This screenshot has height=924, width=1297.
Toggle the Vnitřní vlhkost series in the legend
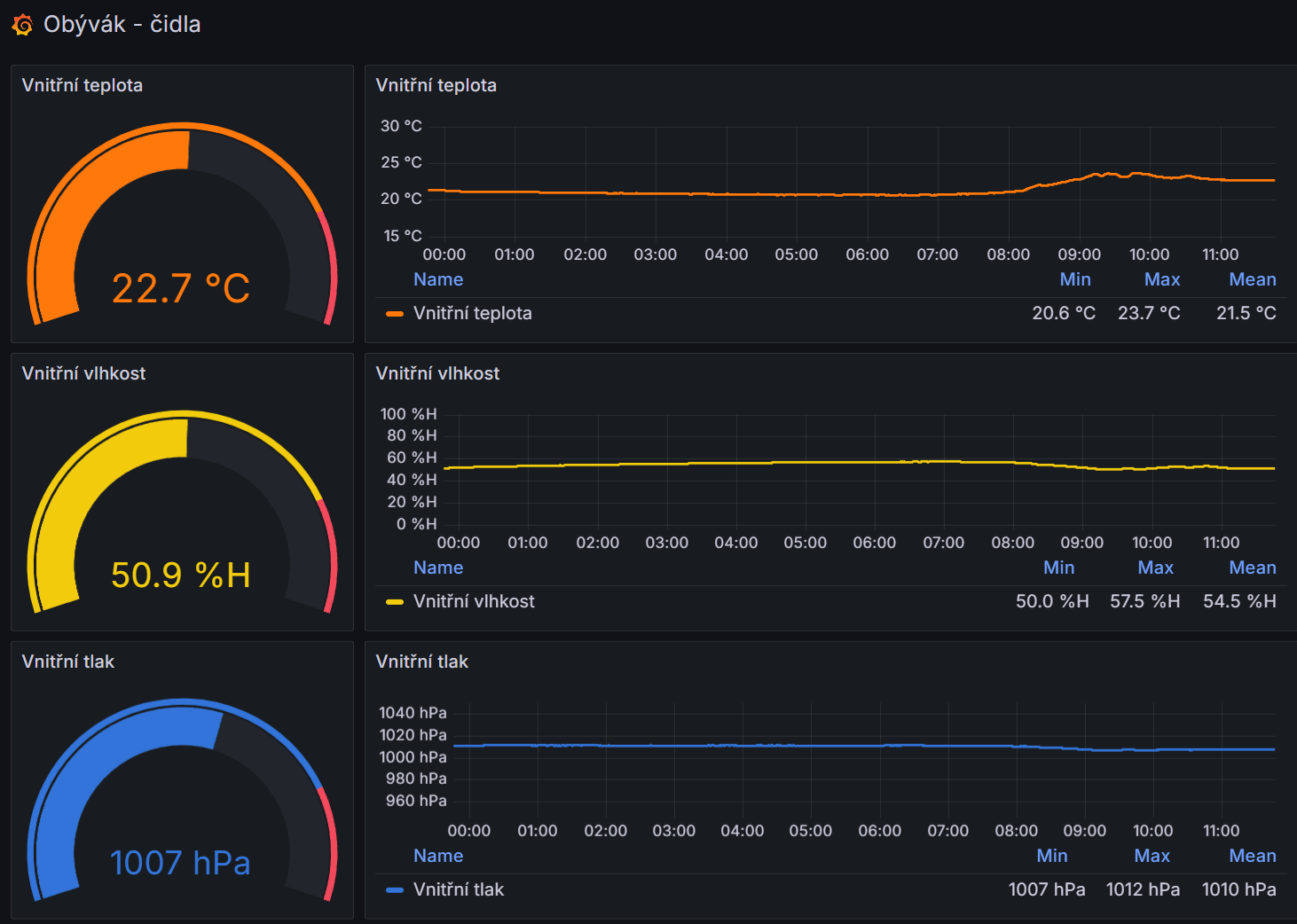point(474,601)
